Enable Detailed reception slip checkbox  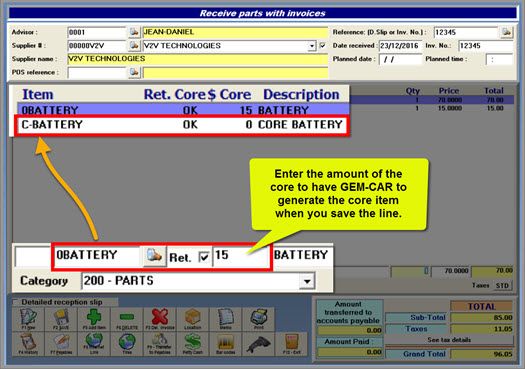16,302
